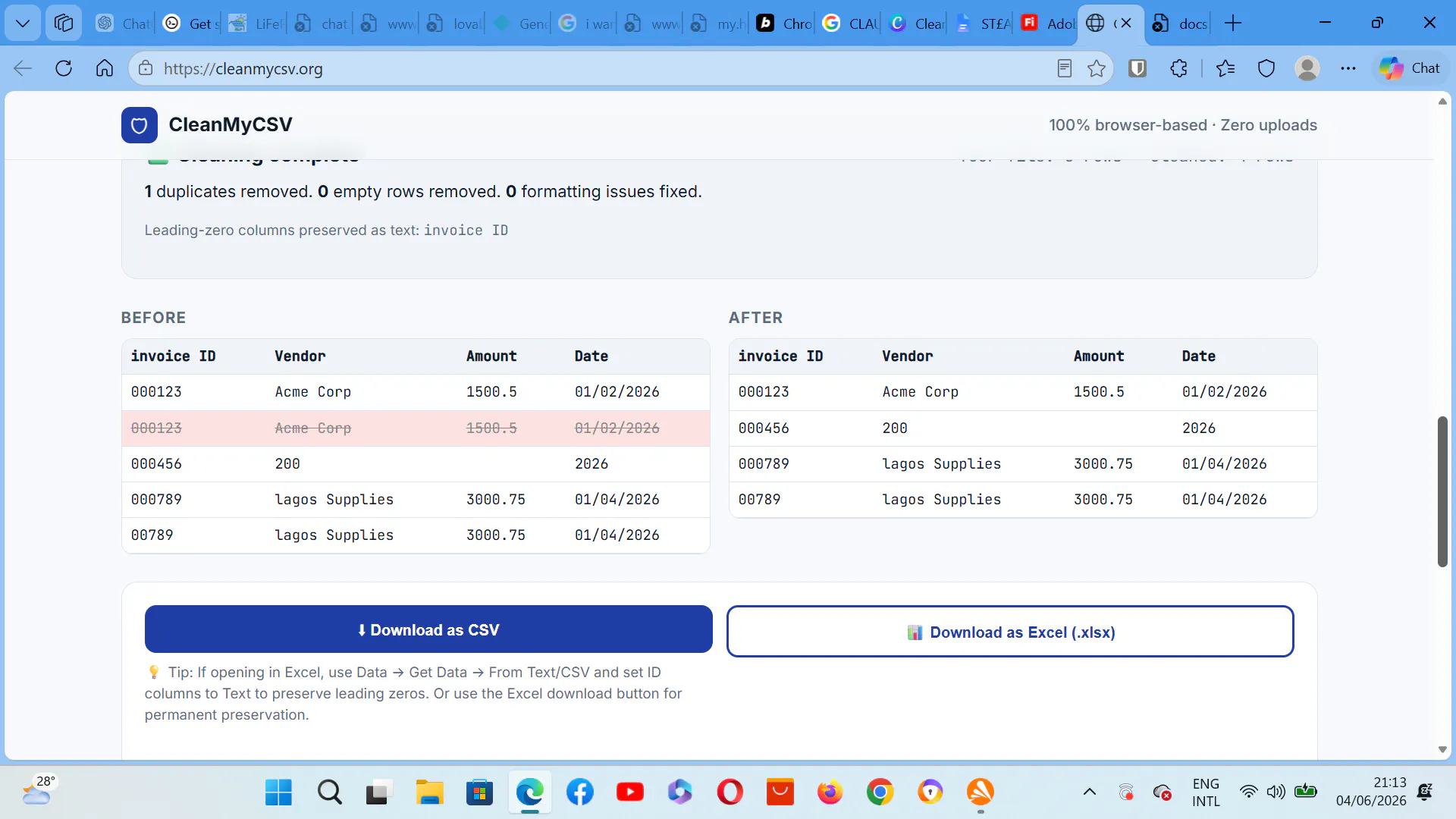Click the BEFORE table Date header

[591, 356]
